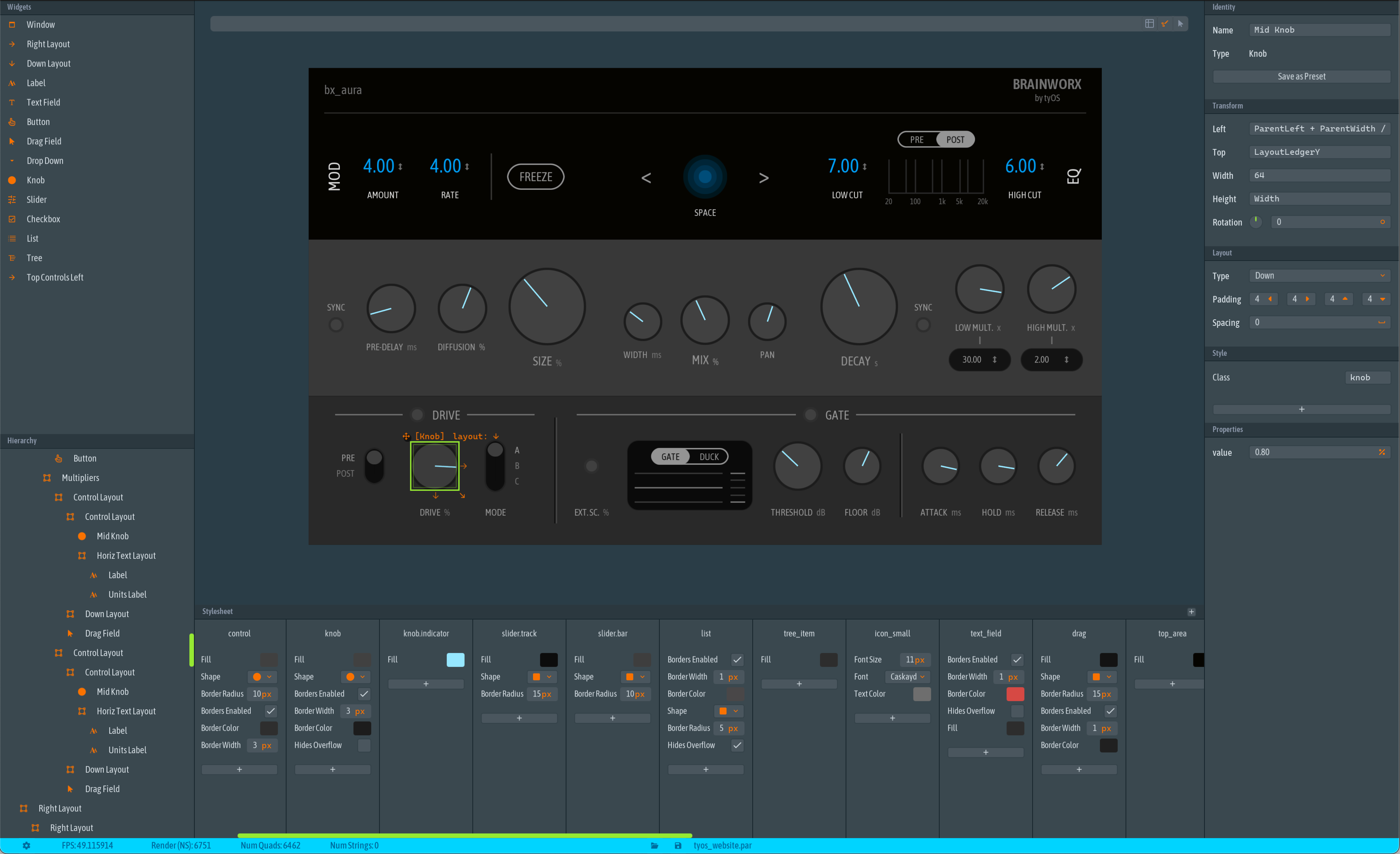Image resolution: width=1400 pixels, height=854 pixels.
Task: Open Shape dropdown in the control style
Action: pyautogui.click(x=262, y=677)
